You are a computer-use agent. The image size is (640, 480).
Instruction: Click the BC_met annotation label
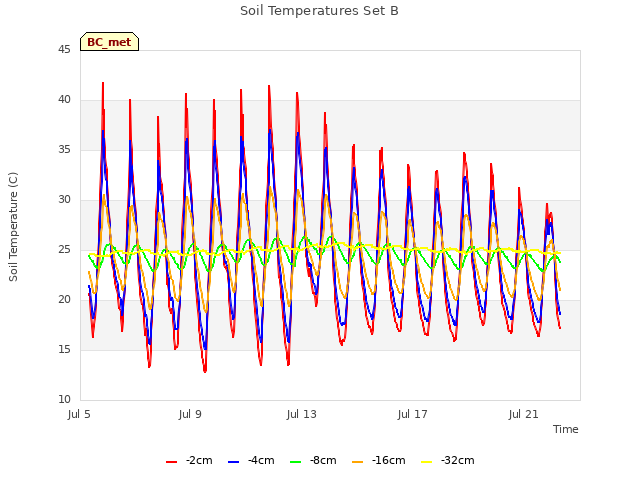coord(109,42)
